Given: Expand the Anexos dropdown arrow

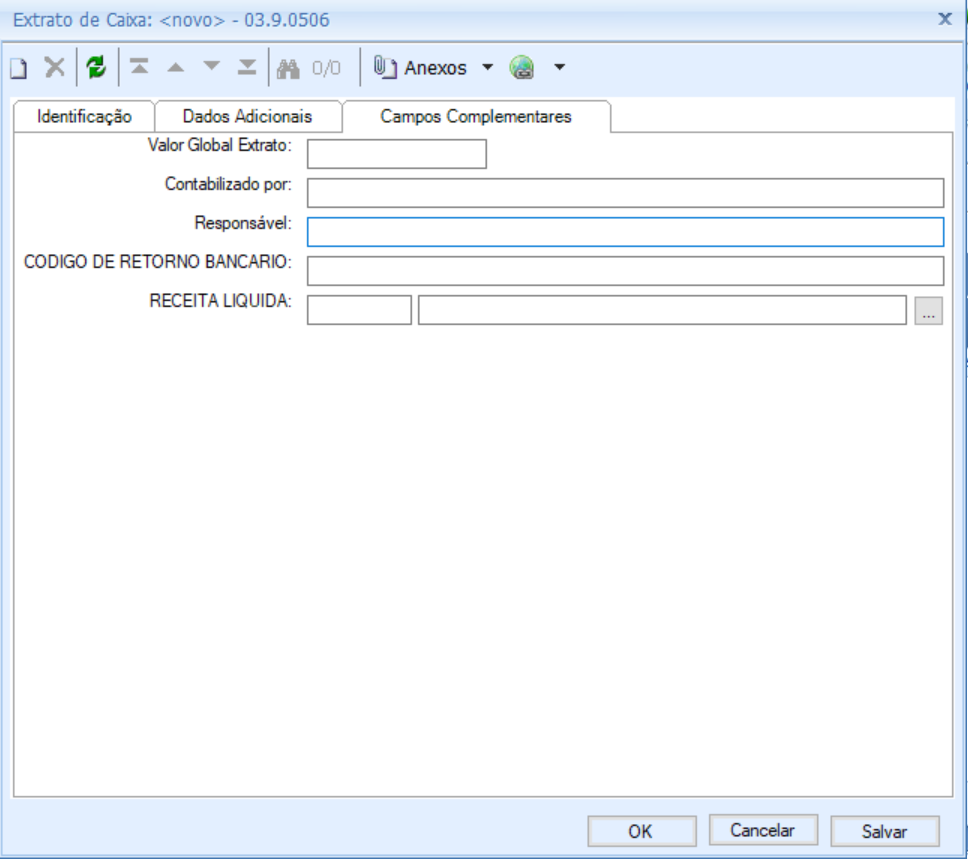Looking at the screenshot, I should click(488, 67).
